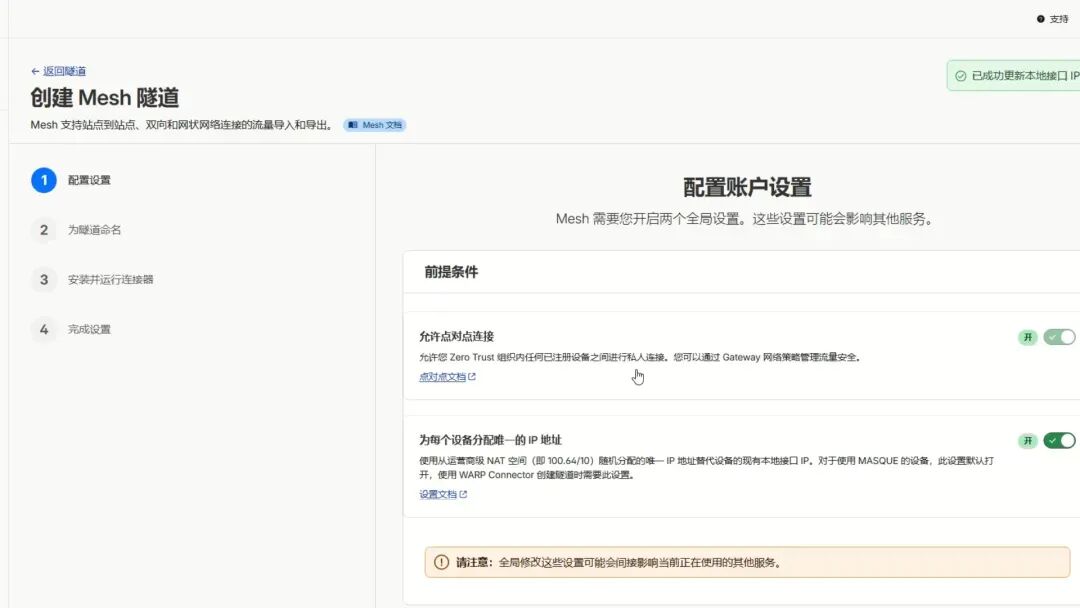Click the 创建 Mesh 隧道 page title
Viewport: 1080px width, 608px height.
coord(105,98)
